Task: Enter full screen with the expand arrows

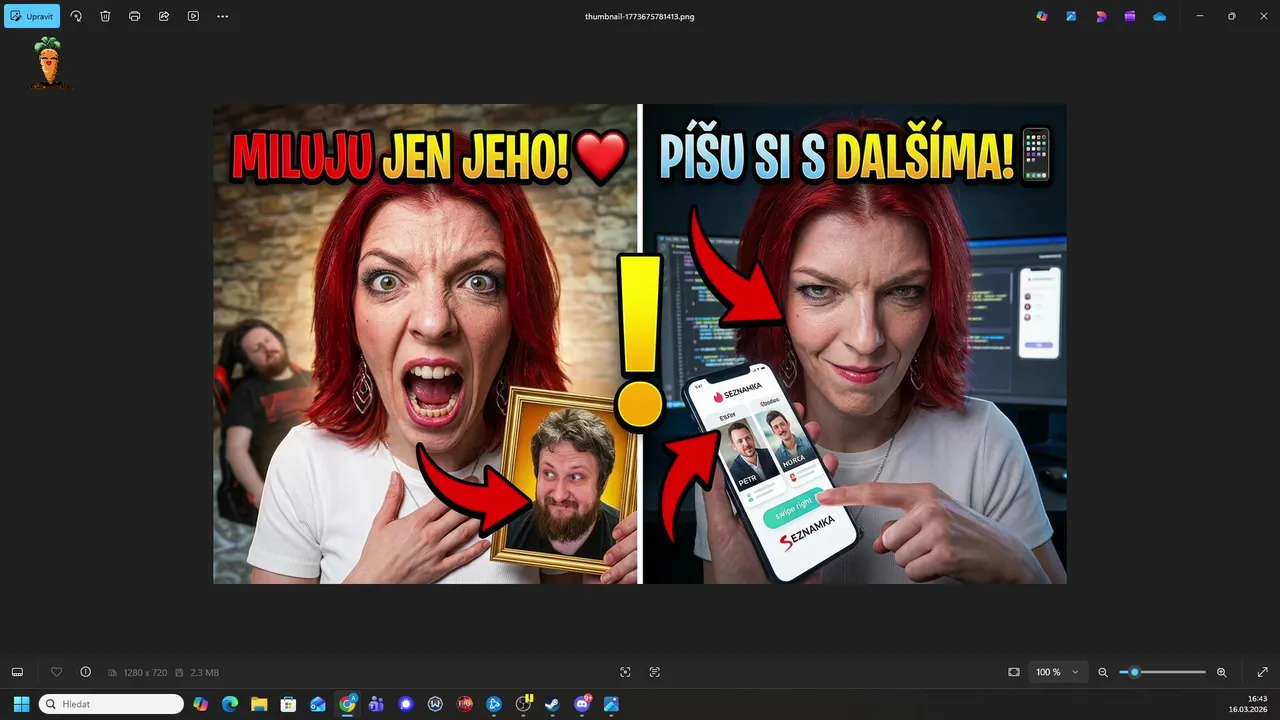Action: click(1262, 672)
